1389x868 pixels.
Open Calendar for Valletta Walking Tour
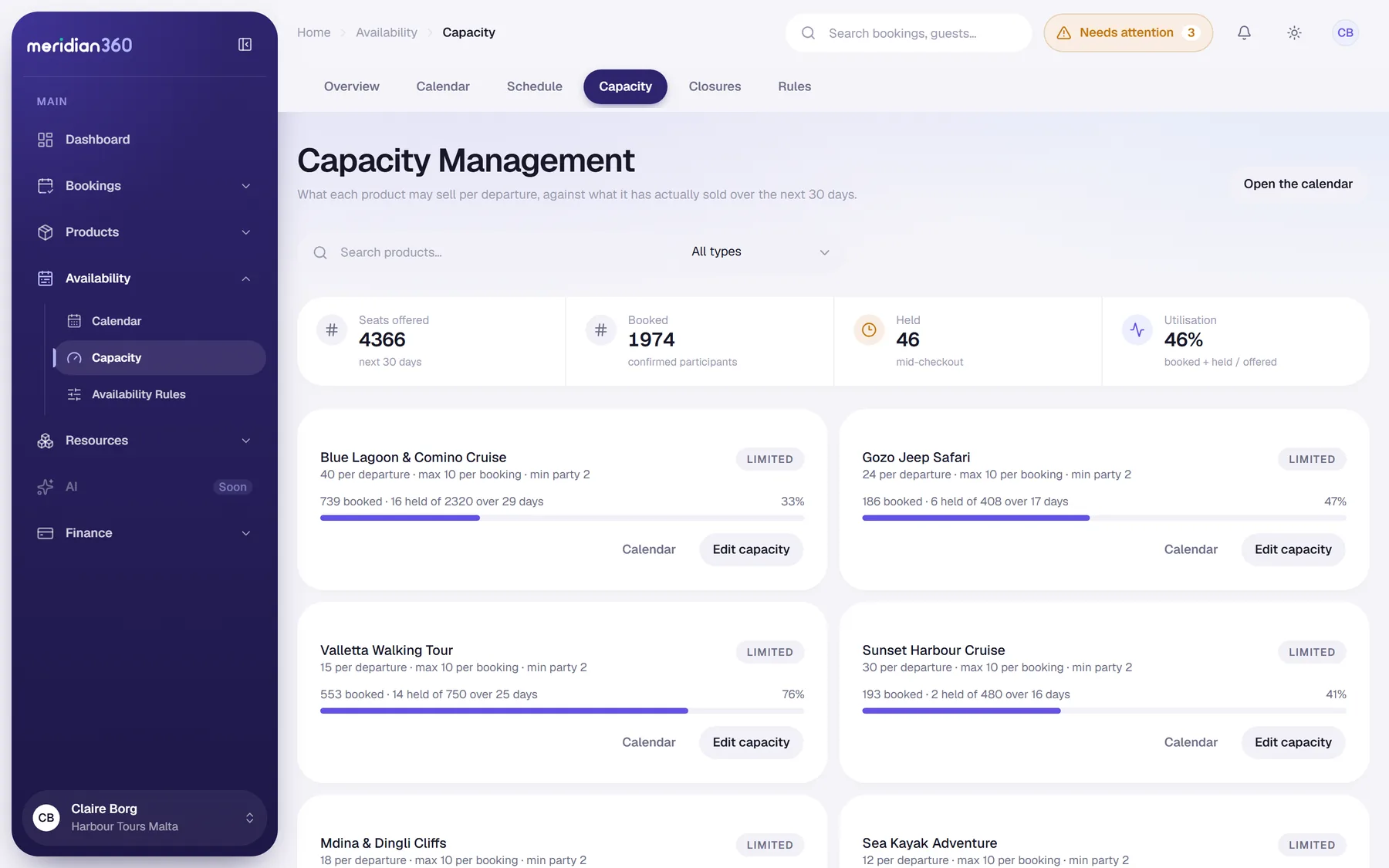[648, 742]
